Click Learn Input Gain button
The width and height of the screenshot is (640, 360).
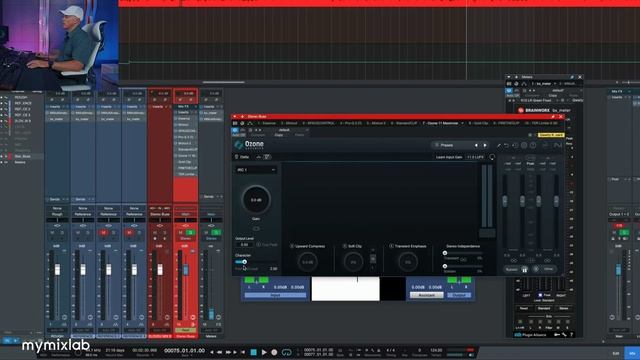pyautogui.click(x=449, y=157)
